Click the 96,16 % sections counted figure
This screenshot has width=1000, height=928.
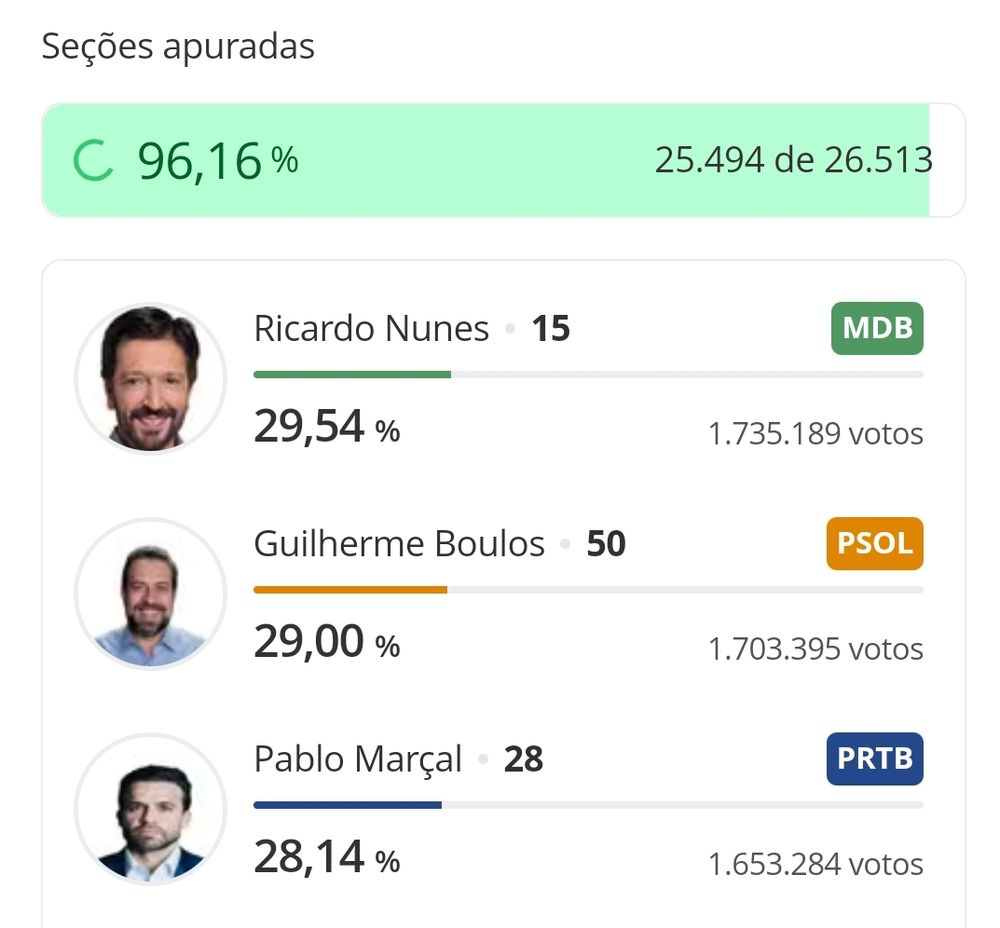point(217,160)
